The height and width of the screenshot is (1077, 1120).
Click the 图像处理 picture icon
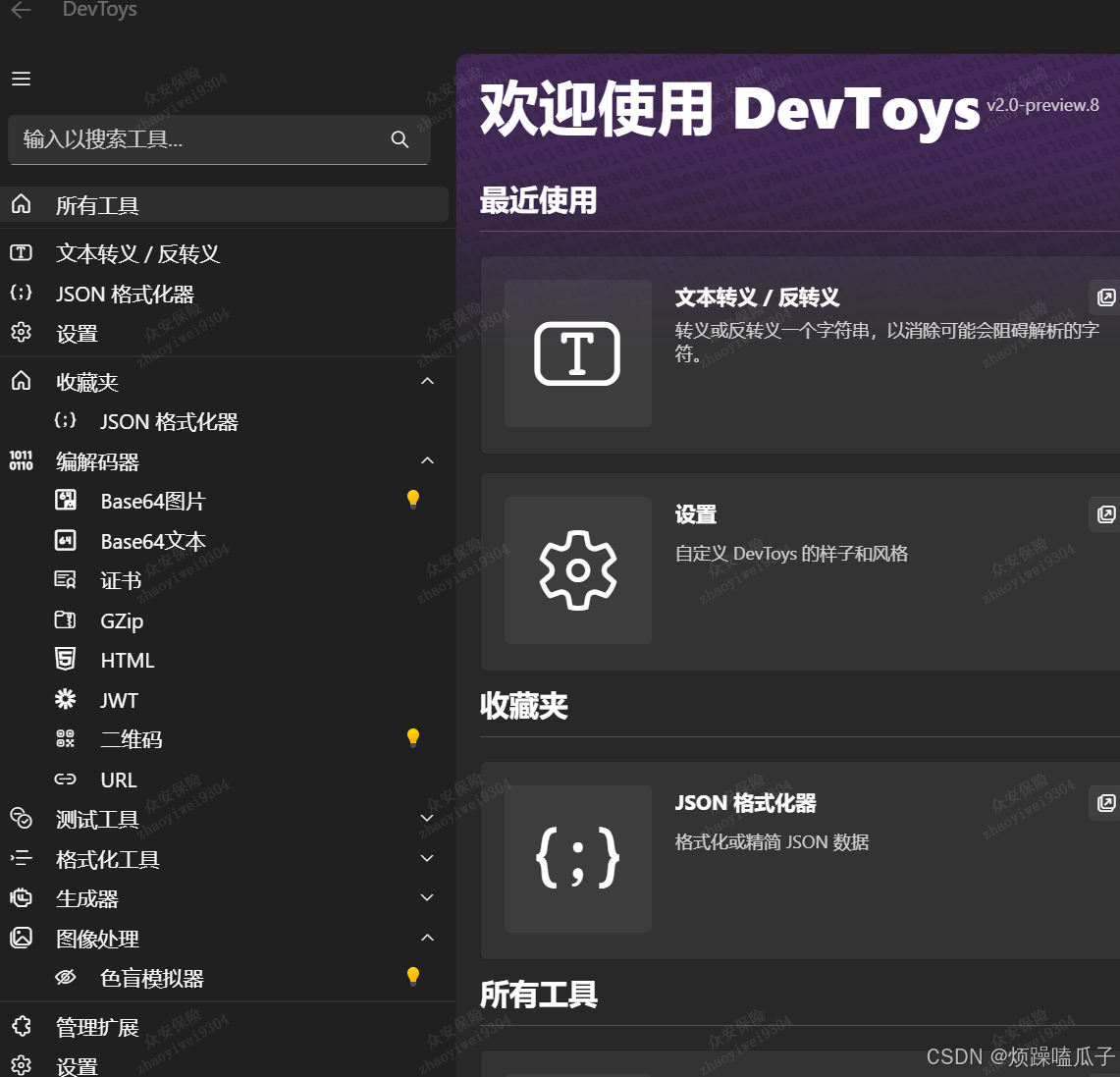coord(22,937)
